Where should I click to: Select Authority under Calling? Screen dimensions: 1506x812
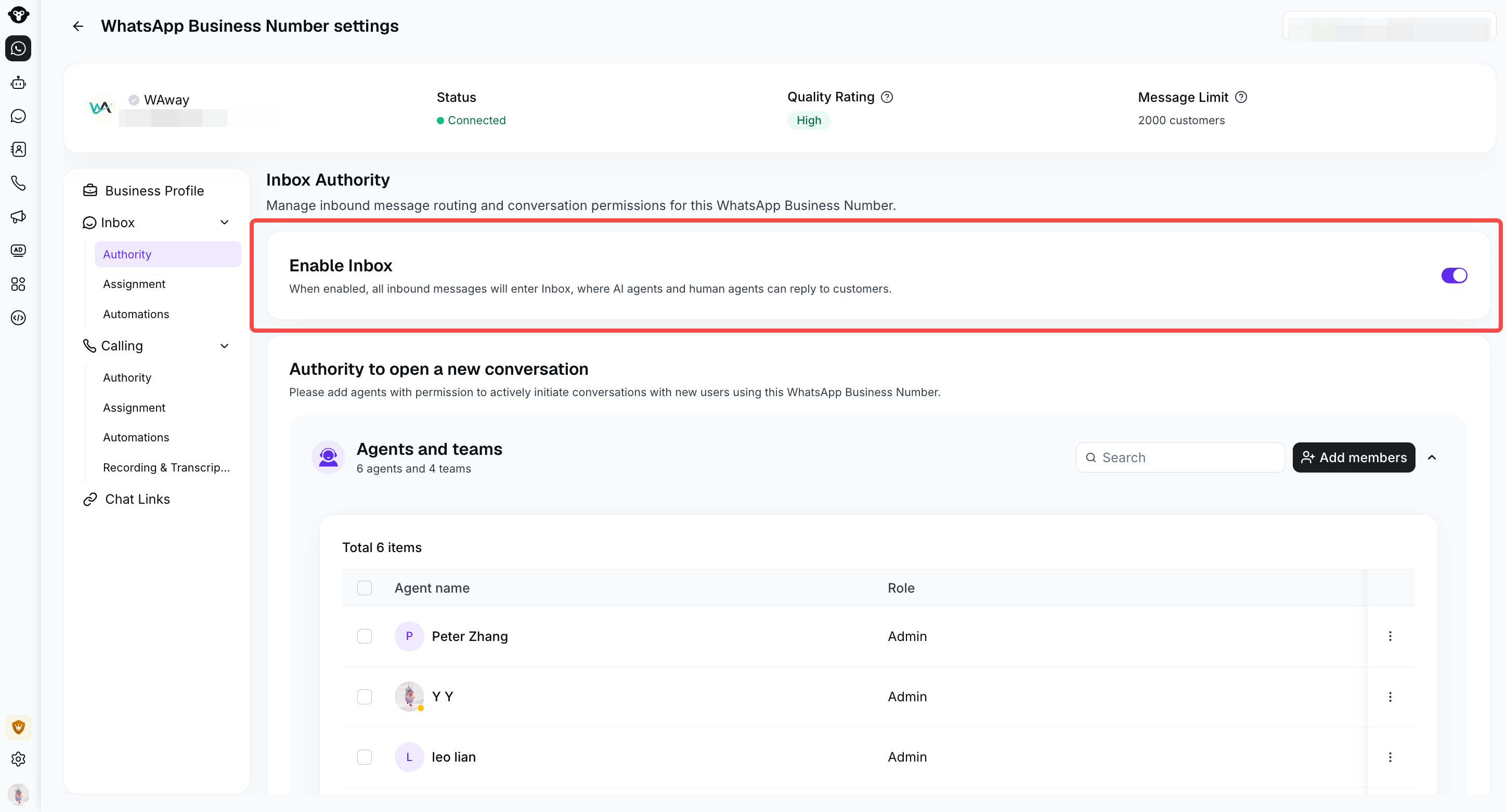[x=127, y=377]
